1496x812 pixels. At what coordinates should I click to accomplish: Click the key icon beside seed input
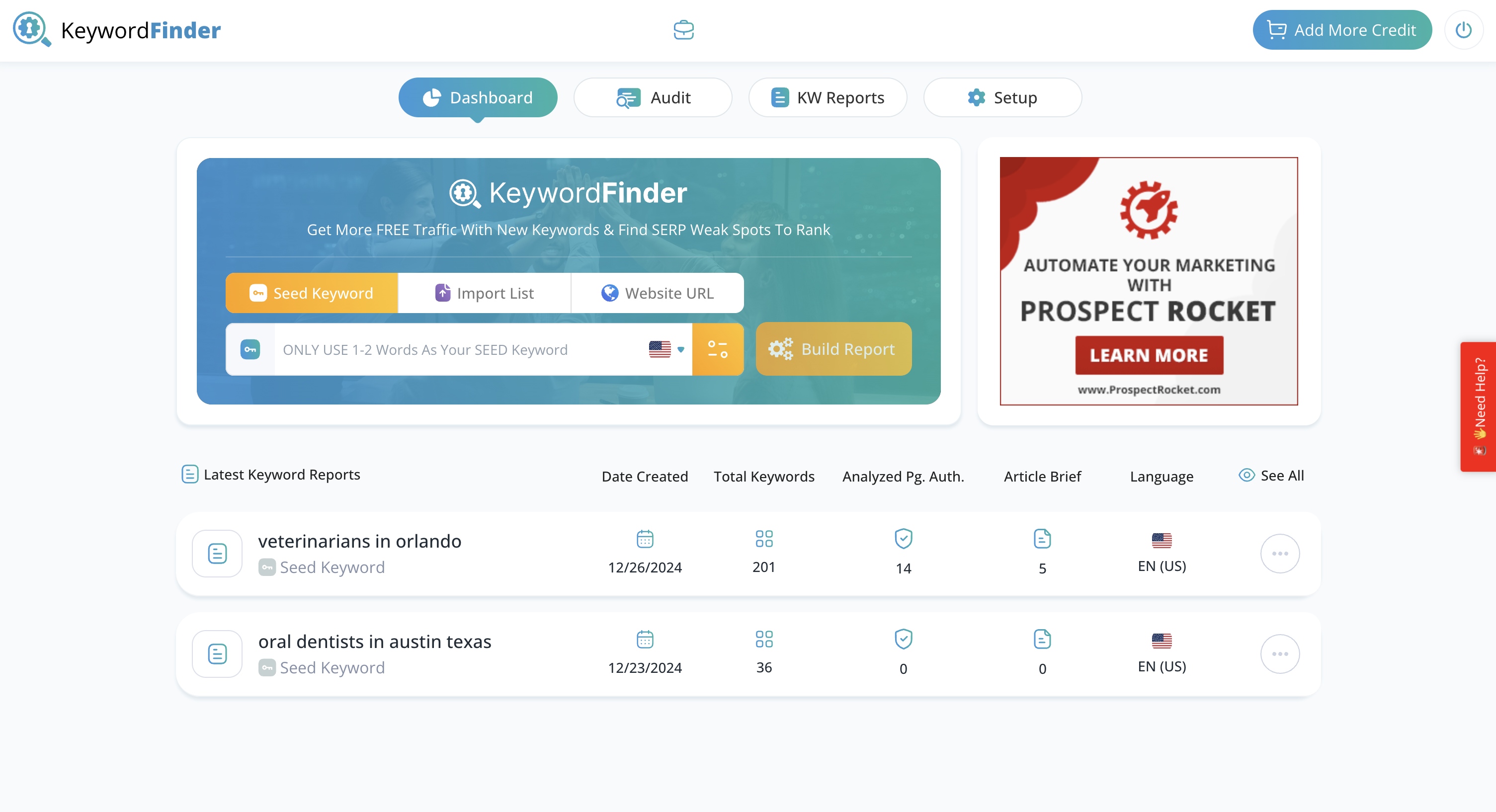click(250, 349)
